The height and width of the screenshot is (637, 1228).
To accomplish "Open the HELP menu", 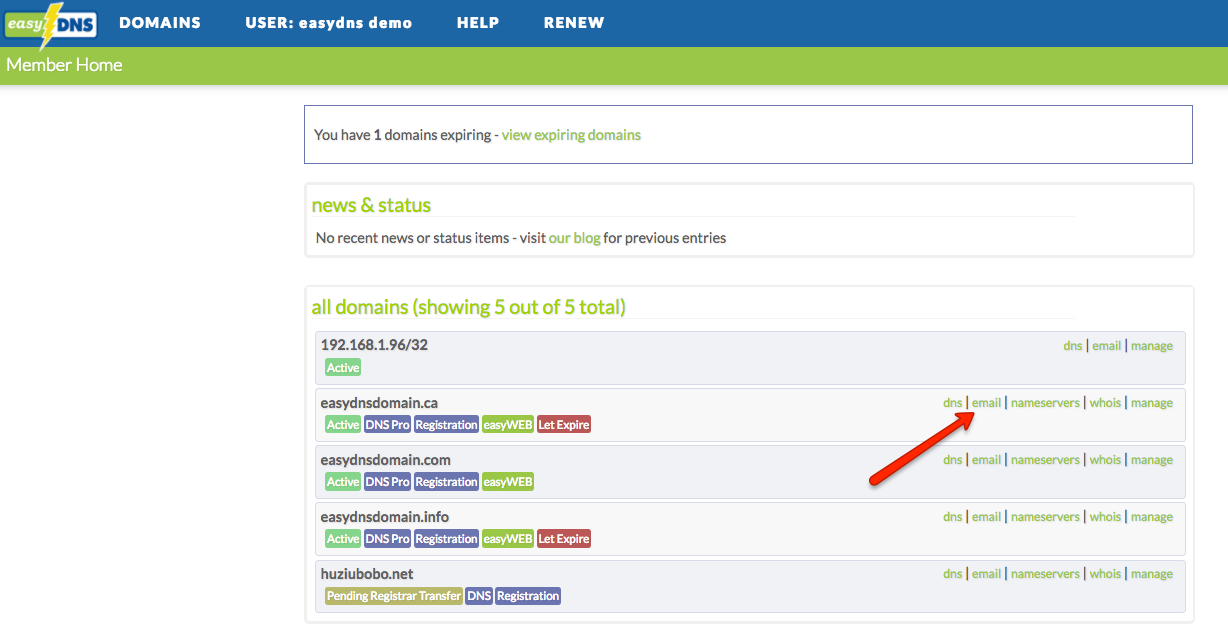I will tap(478, 23).
